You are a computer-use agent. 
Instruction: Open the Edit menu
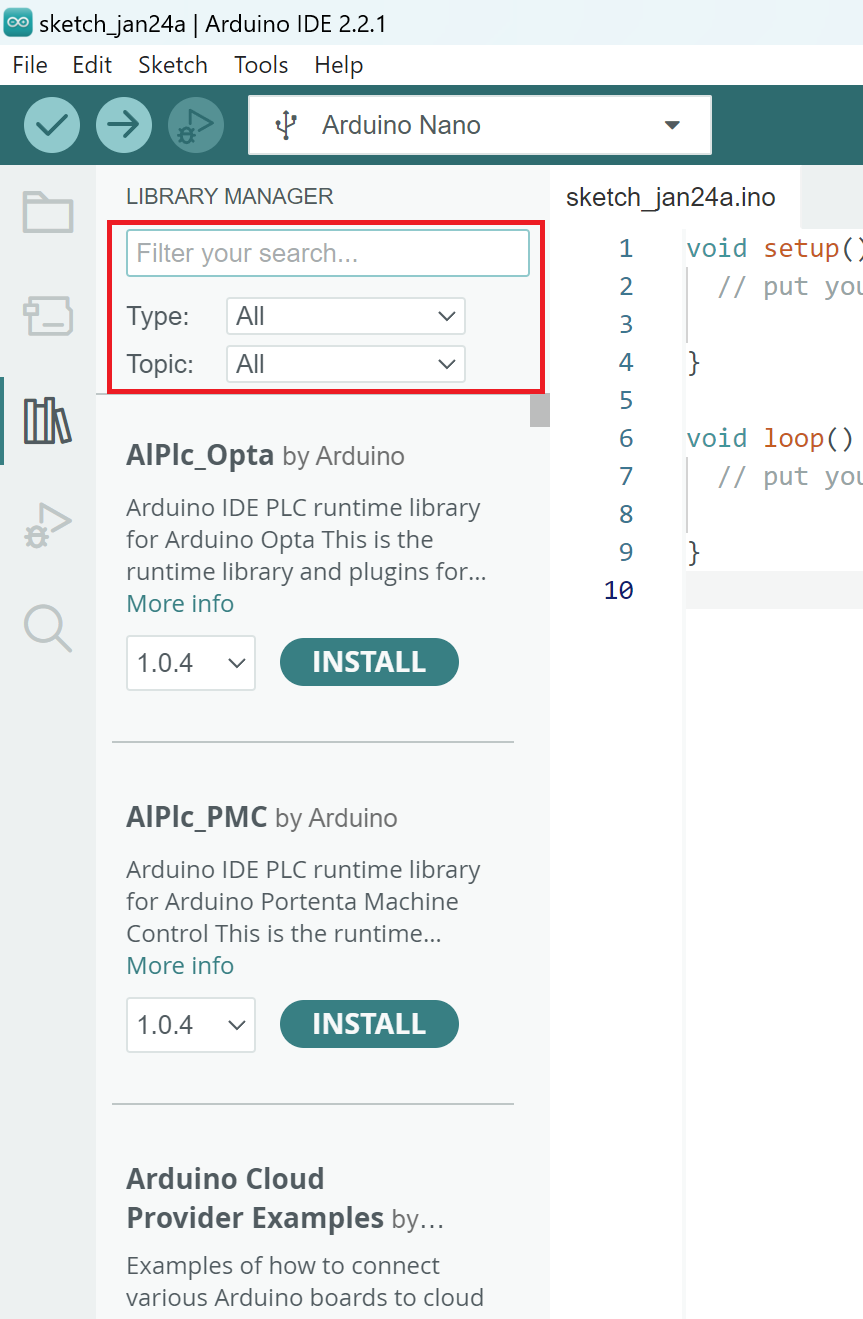coord(92,65)
